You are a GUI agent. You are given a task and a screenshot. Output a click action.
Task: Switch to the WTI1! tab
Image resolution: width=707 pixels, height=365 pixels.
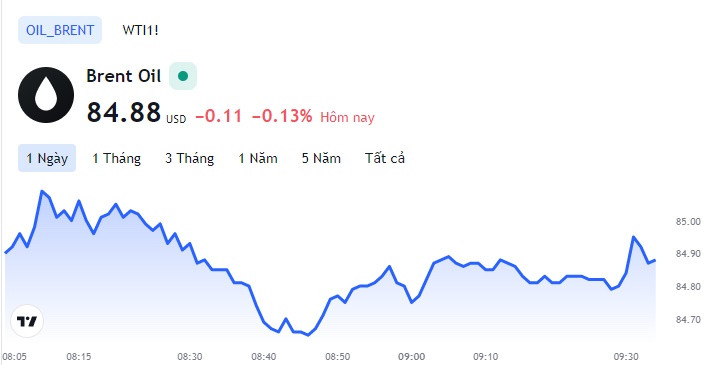click(x=140, y=30)
